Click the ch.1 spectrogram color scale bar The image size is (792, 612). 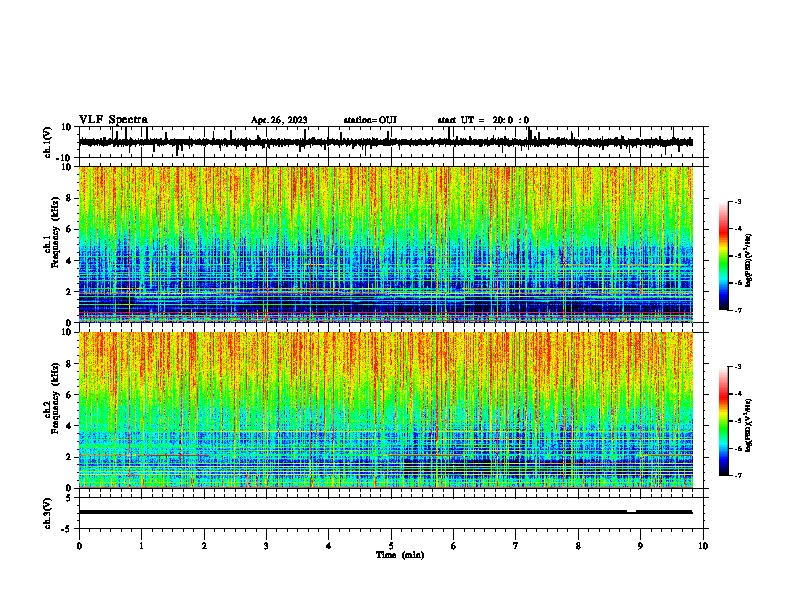click(x=724, y=256)
